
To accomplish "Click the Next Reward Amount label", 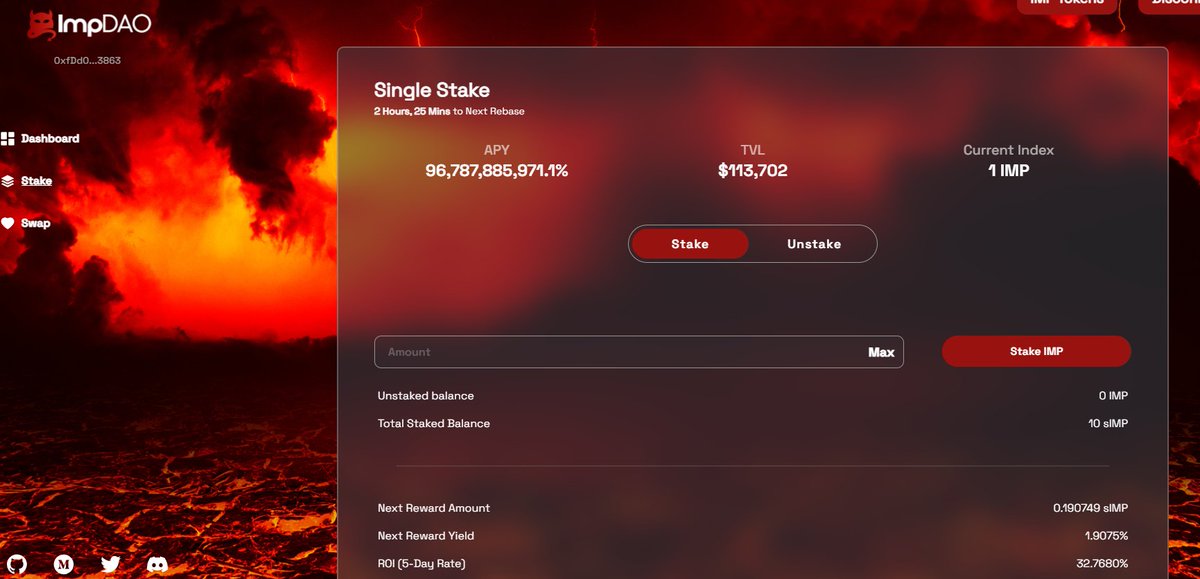I will click(434, 508).
